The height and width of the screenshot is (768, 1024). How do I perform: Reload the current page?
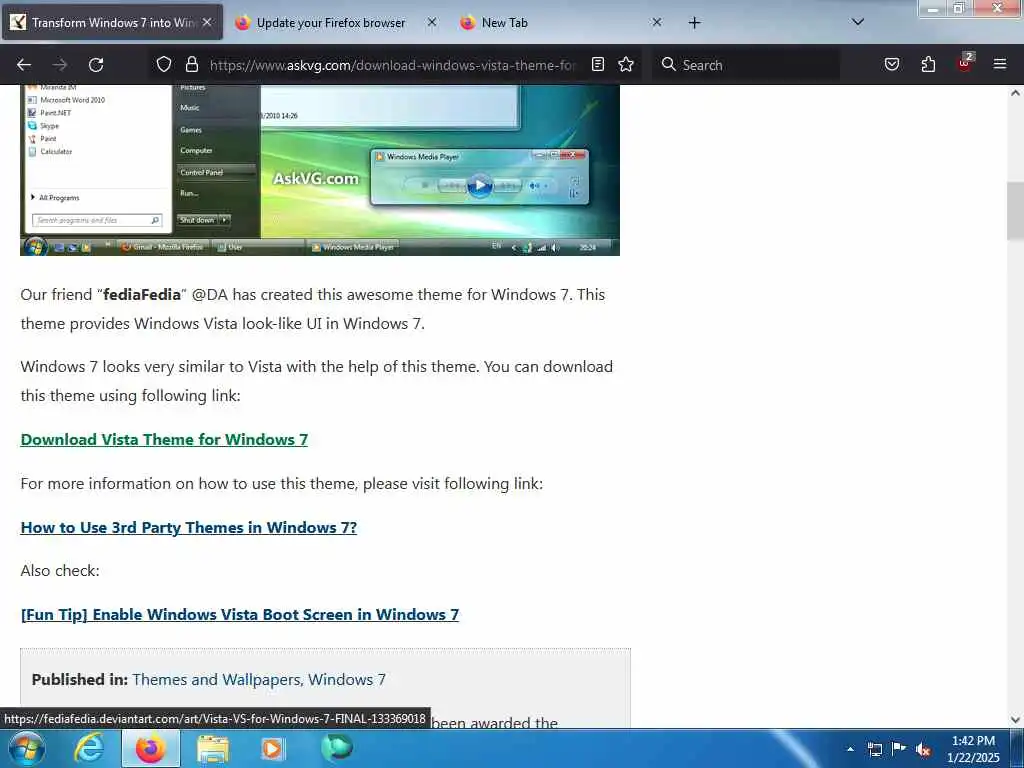pos(96,65)
